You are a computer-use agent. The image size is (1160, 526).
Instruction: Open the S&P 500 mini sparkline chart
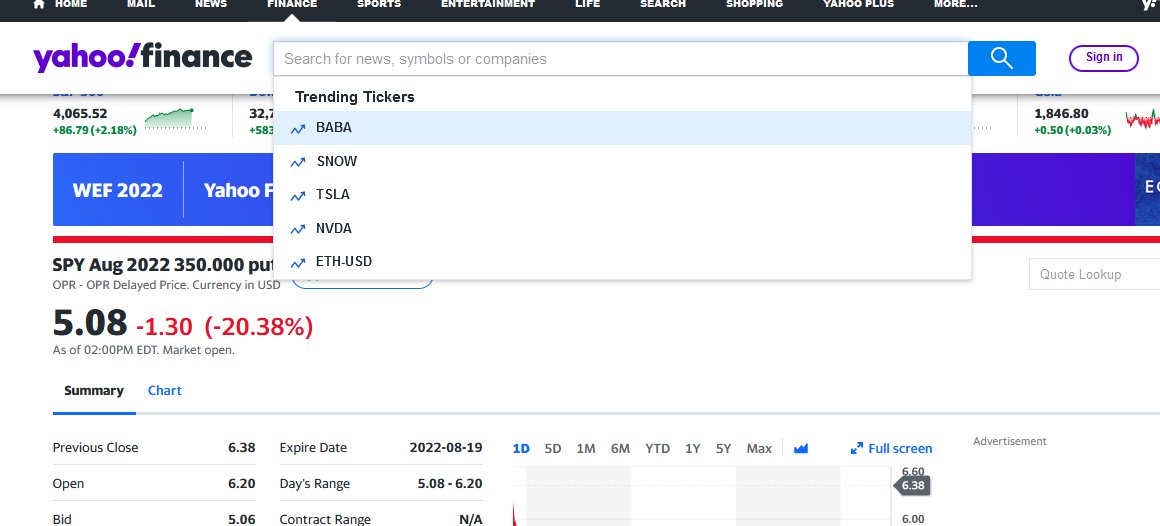[x=175, y=118]
